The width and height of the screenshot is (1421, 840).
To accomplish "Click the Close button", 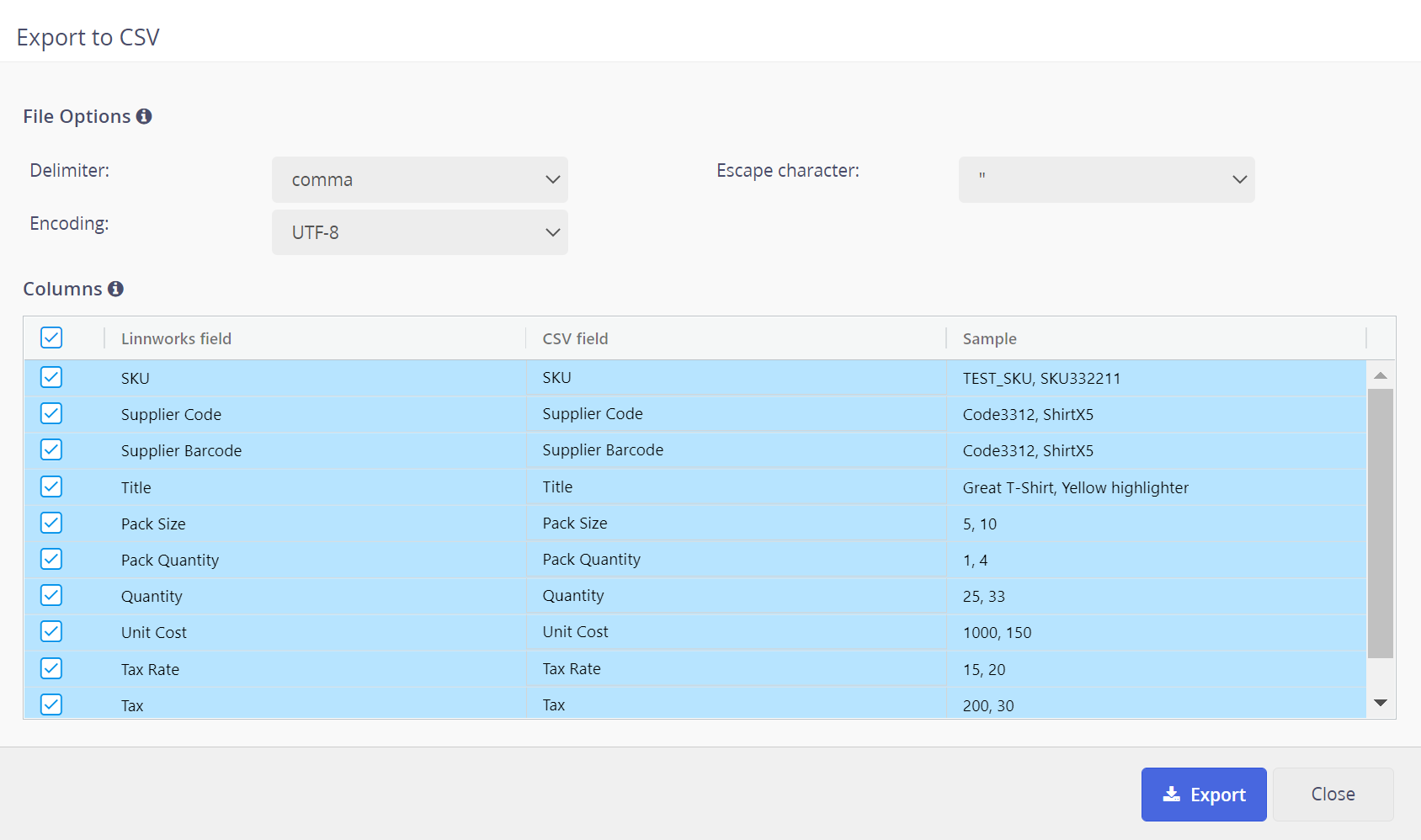I will click(1333, 794).
